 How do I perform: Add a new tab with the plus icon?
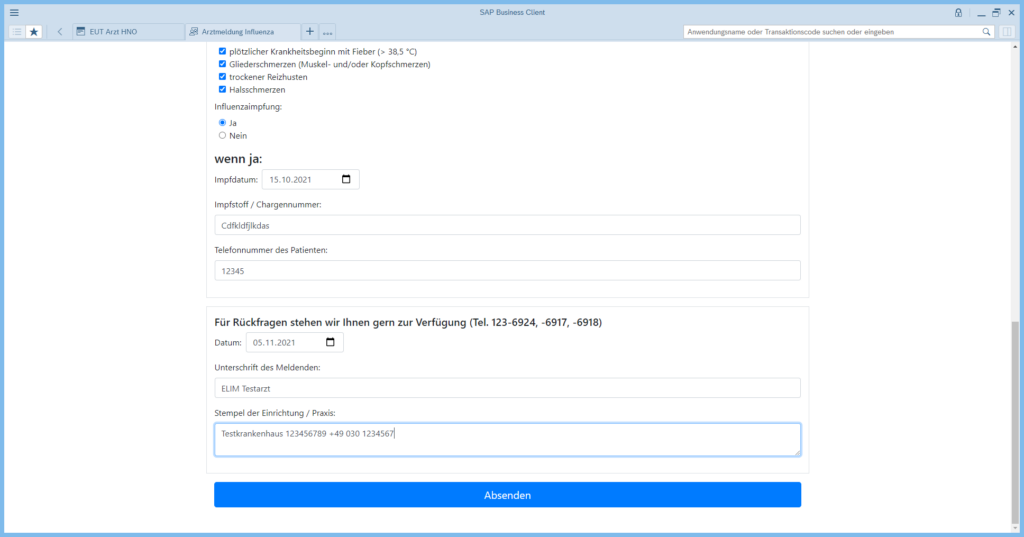pos(309,32)
